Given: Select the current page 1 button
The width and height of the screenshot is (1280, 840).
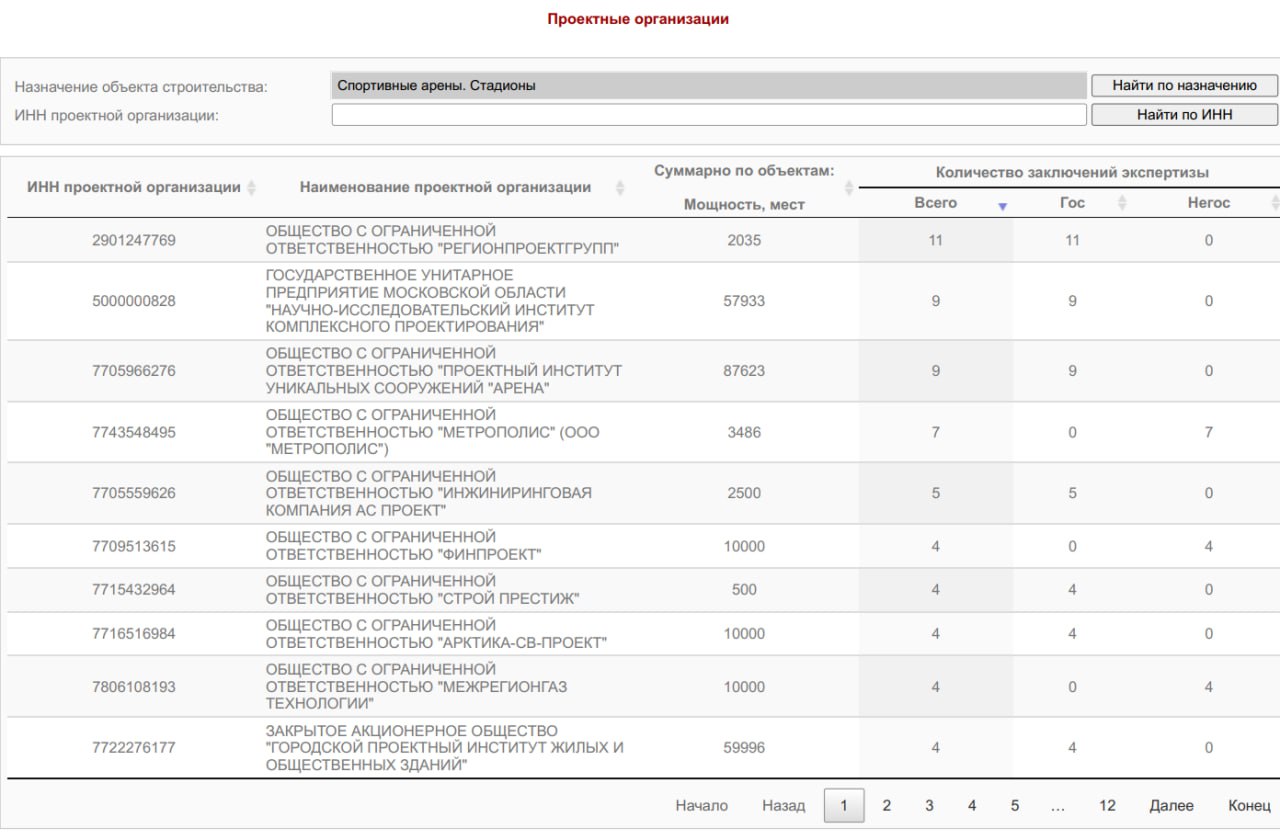Looking at the screenshot, I should [x=844, y=806].
